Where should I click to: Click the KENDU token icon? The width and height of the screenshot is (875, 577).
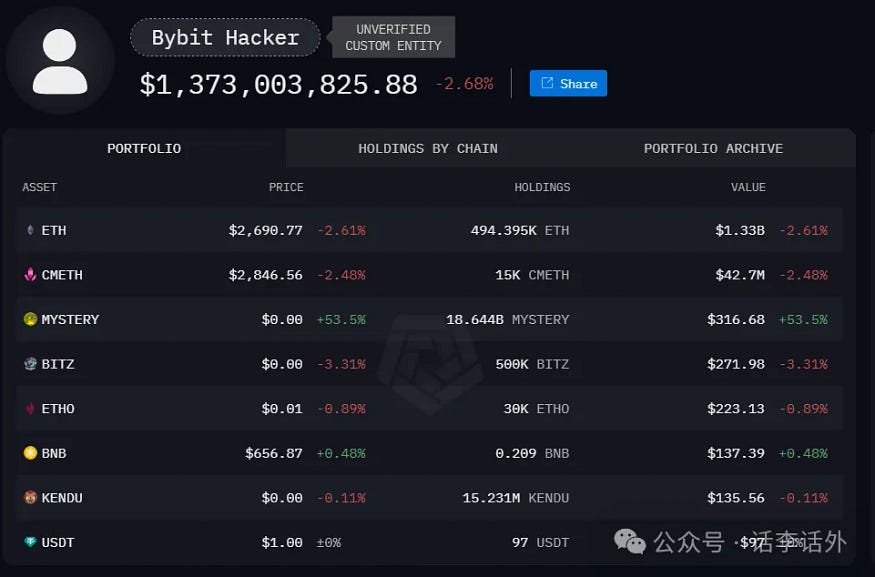(30, 498)
